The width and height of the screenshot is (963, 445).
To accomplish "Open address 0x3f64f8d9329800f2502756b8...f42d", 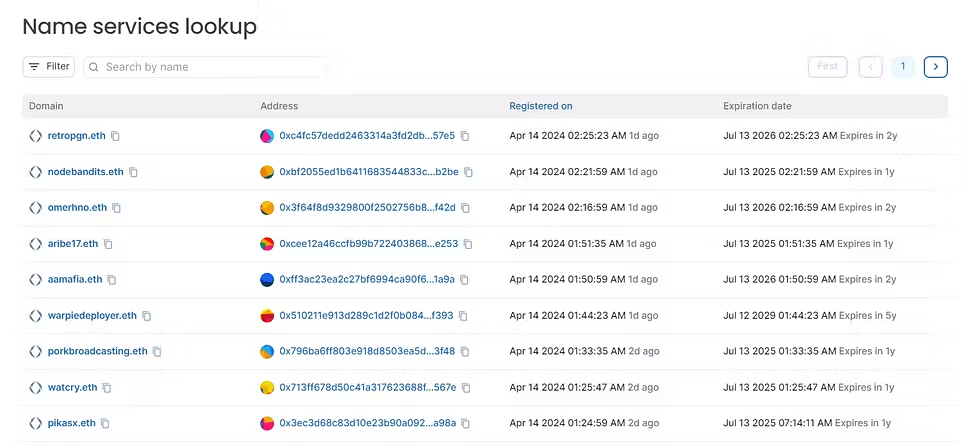I will (367, 208).
